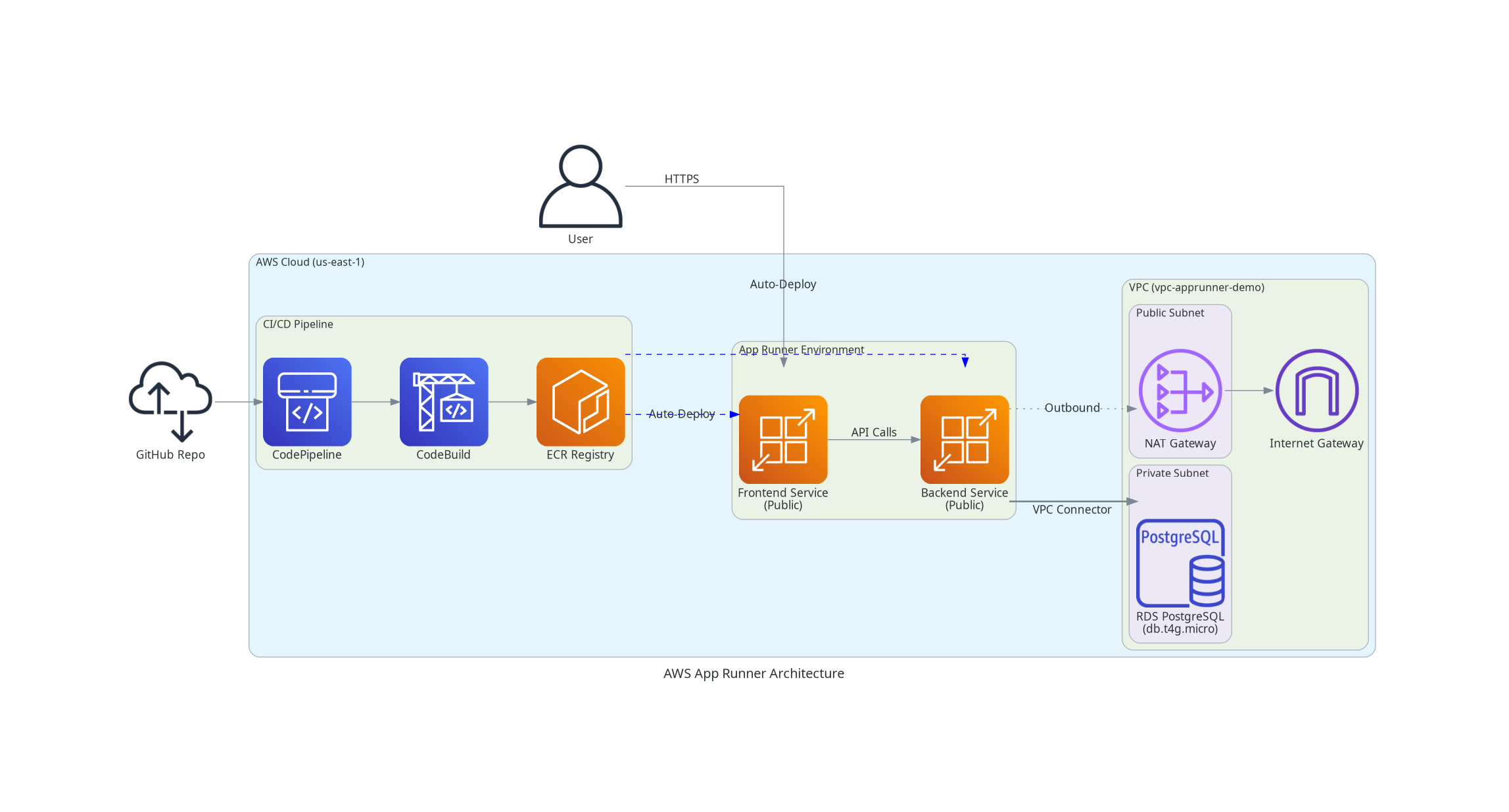1509x812 pixels.
Task: Select the Public Subnet section header
Action: click(x=1169, y=313)
